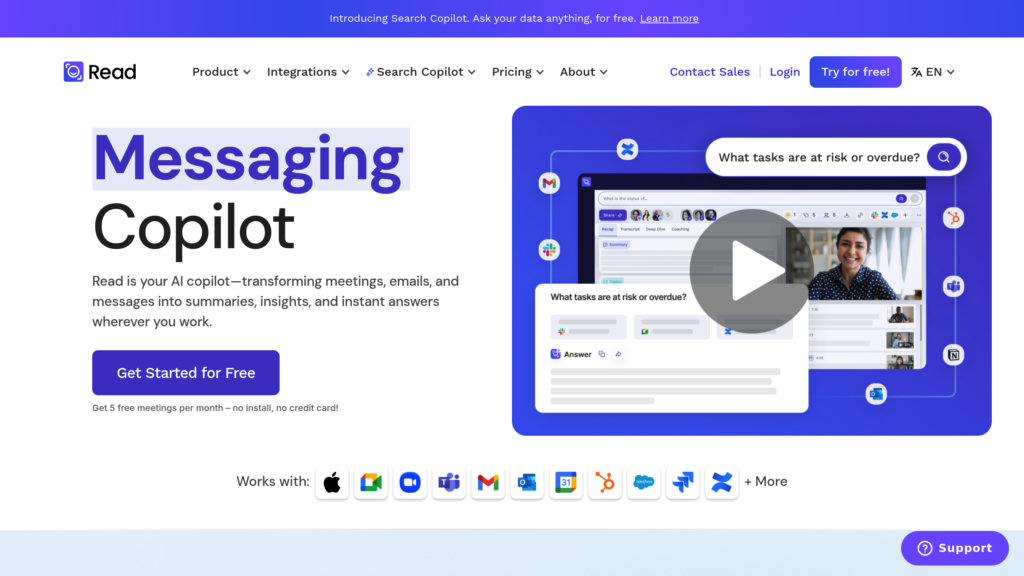
Task: Click the Gmail icon in Works with row
Action: (488, 482)
